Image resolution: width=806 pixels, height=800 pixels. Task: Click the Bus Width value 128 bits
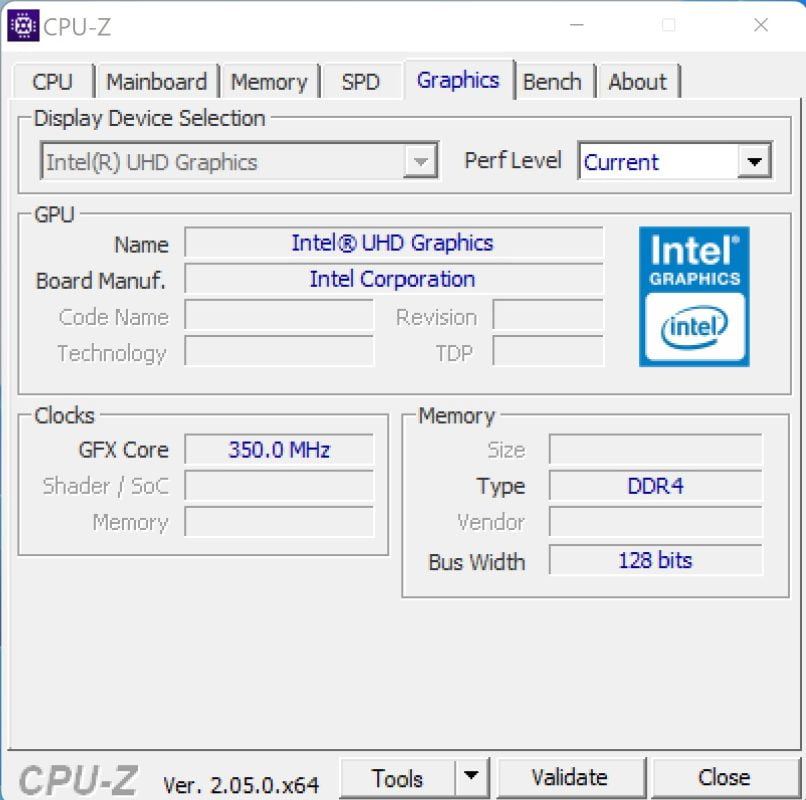coord(655,560)
